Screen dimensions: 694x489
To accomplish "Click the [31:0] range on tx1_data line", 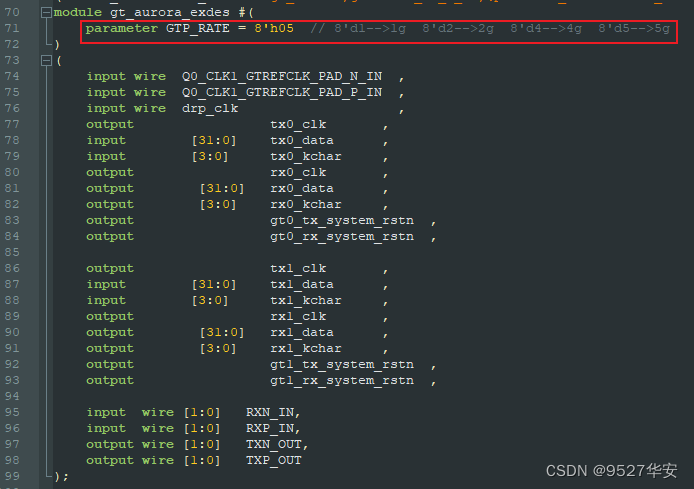I will coord(214,285).
